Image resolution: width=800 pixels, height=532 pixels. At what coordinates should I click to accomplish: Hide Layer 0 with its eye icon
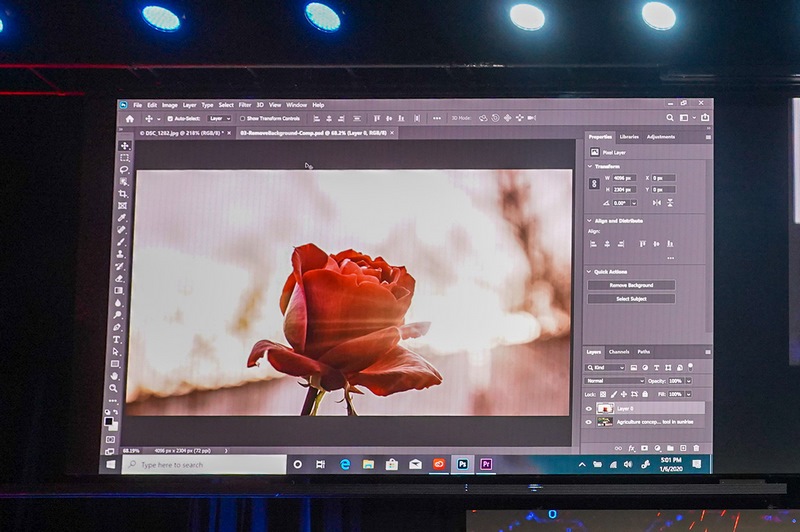[588, 409]
